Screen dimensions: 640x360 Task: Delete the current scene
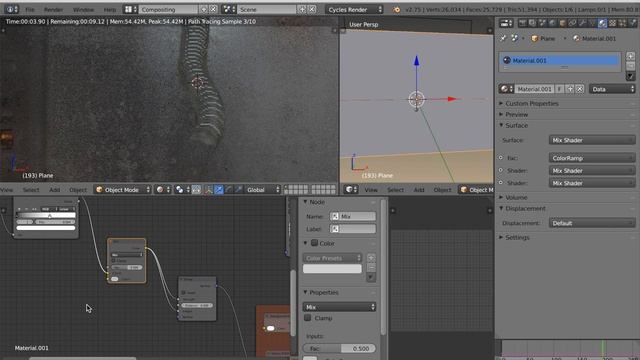click(x=311, y=9)
